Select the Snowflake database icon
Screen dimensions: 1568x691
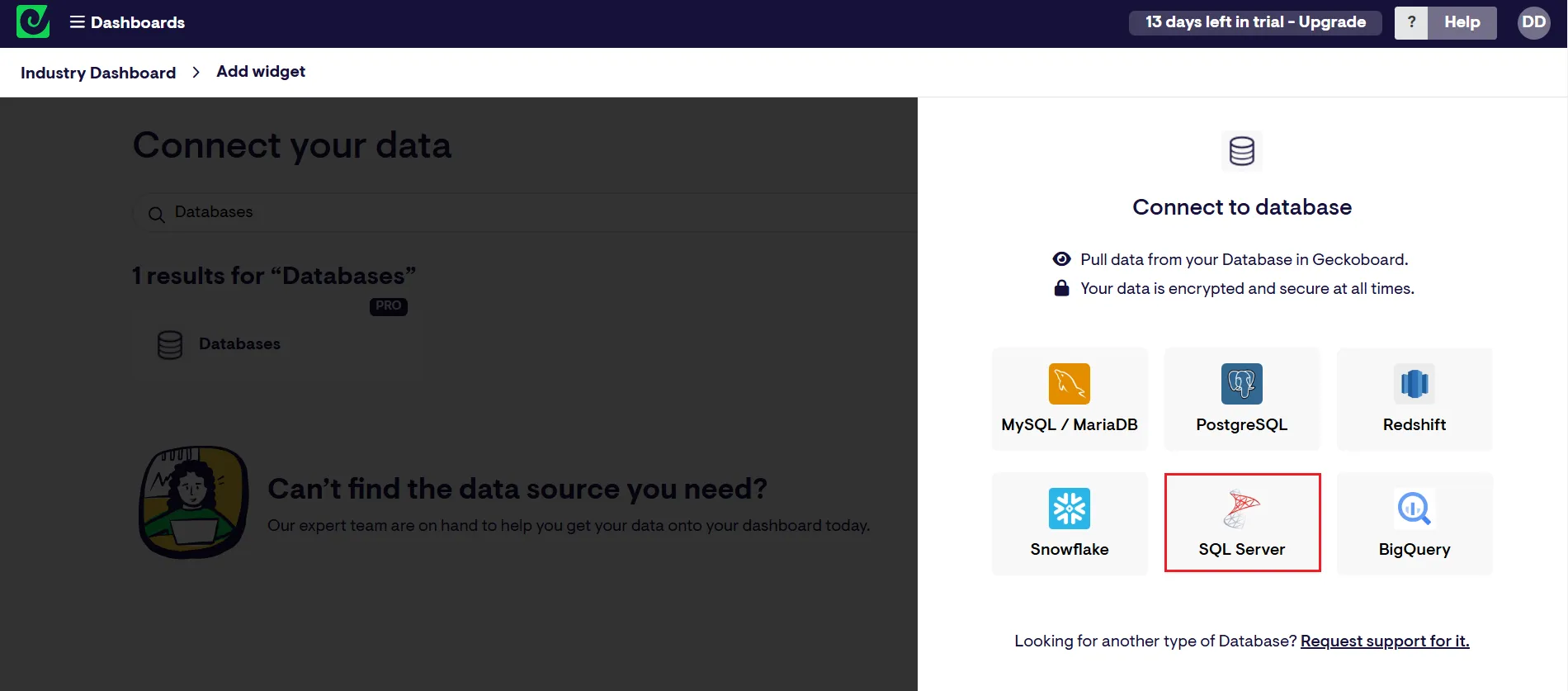coord(1069,509)
